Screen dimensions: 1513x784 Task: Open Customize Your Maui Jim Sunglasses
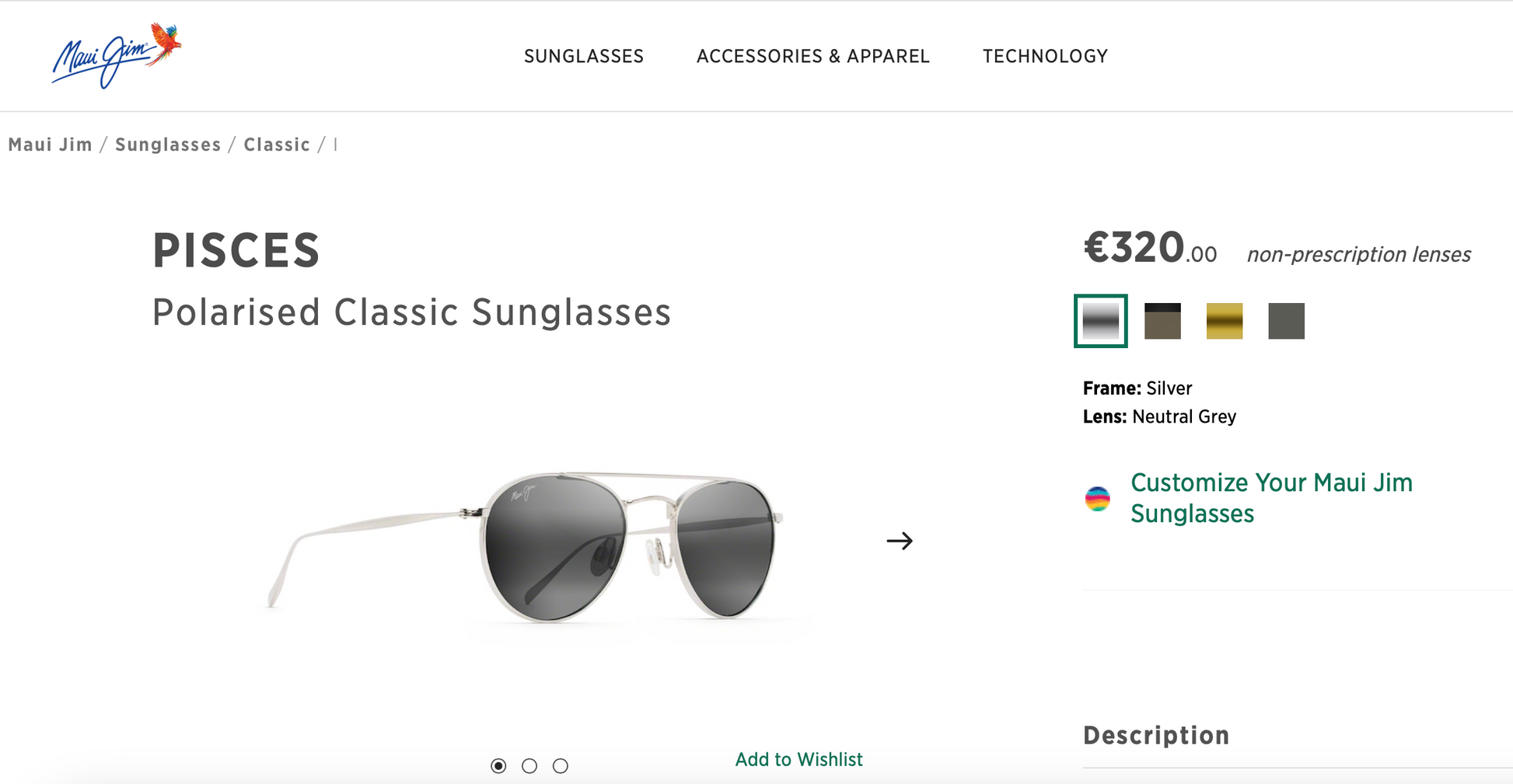pos(1272,497)
